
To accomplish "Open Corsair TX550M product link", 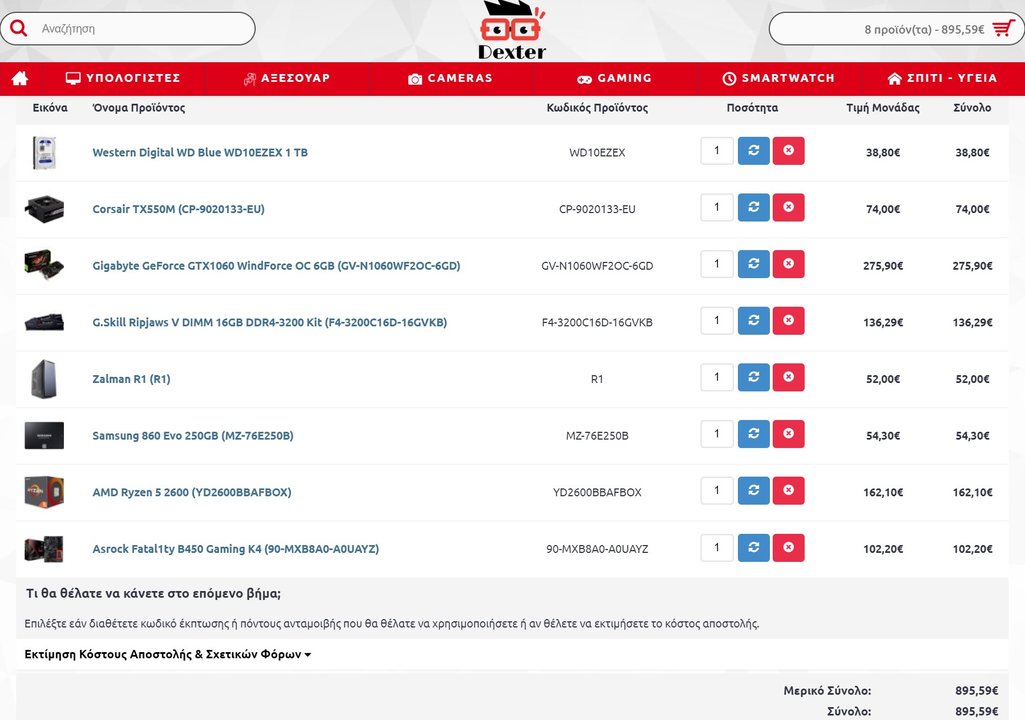I will coord(178,209).
